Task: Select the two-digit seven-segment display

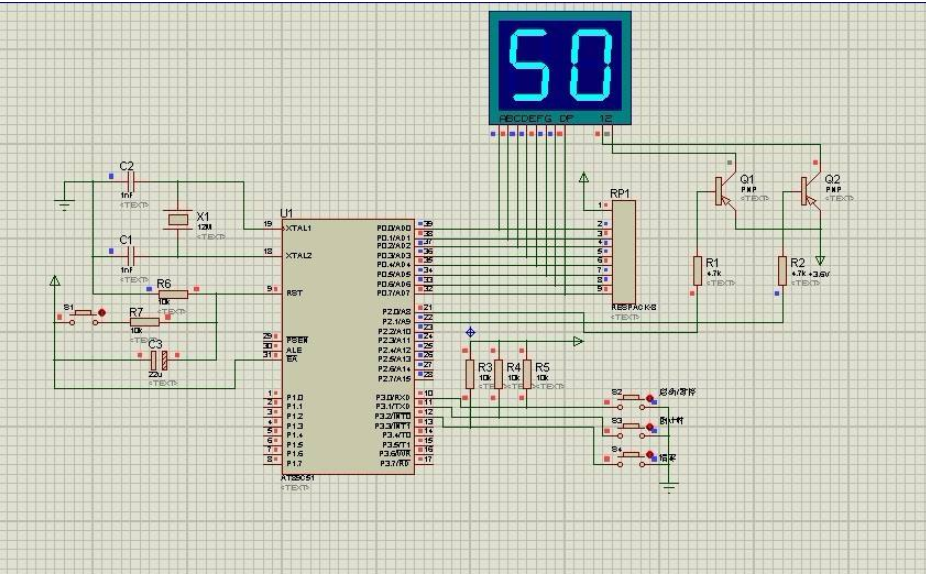Action: [560, 67]
